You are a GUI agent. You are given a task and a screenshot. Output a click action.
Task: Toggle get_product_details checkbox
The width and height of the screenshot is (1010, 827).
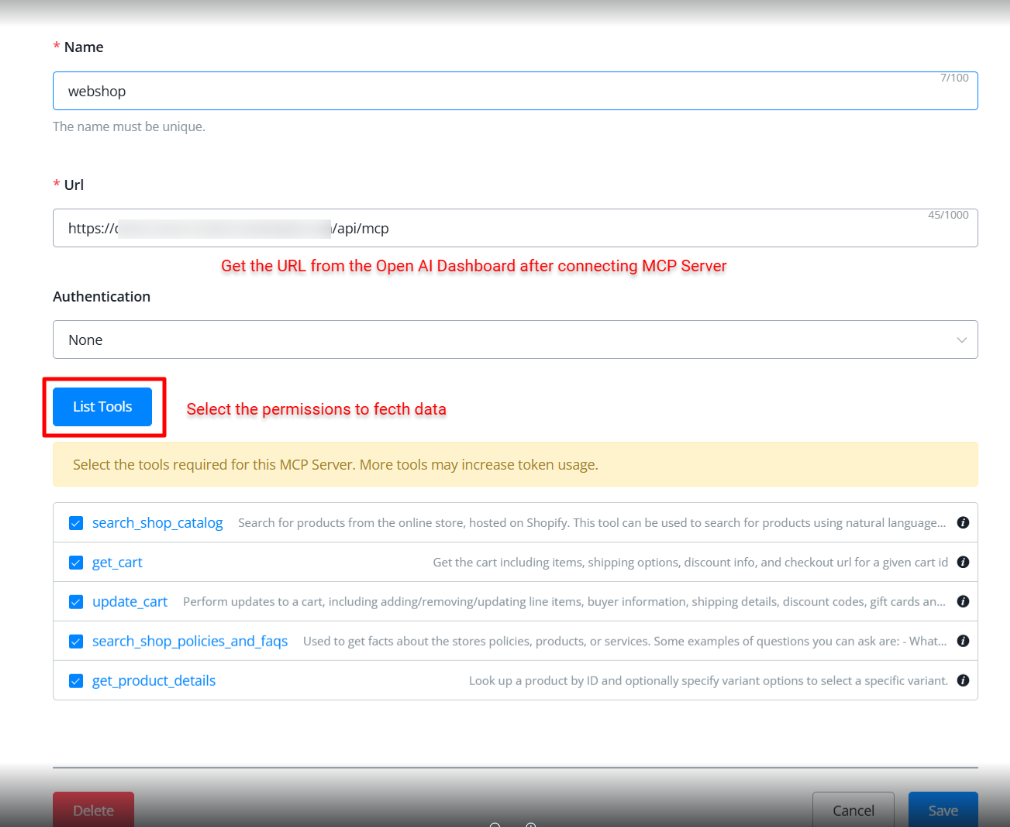76,681
